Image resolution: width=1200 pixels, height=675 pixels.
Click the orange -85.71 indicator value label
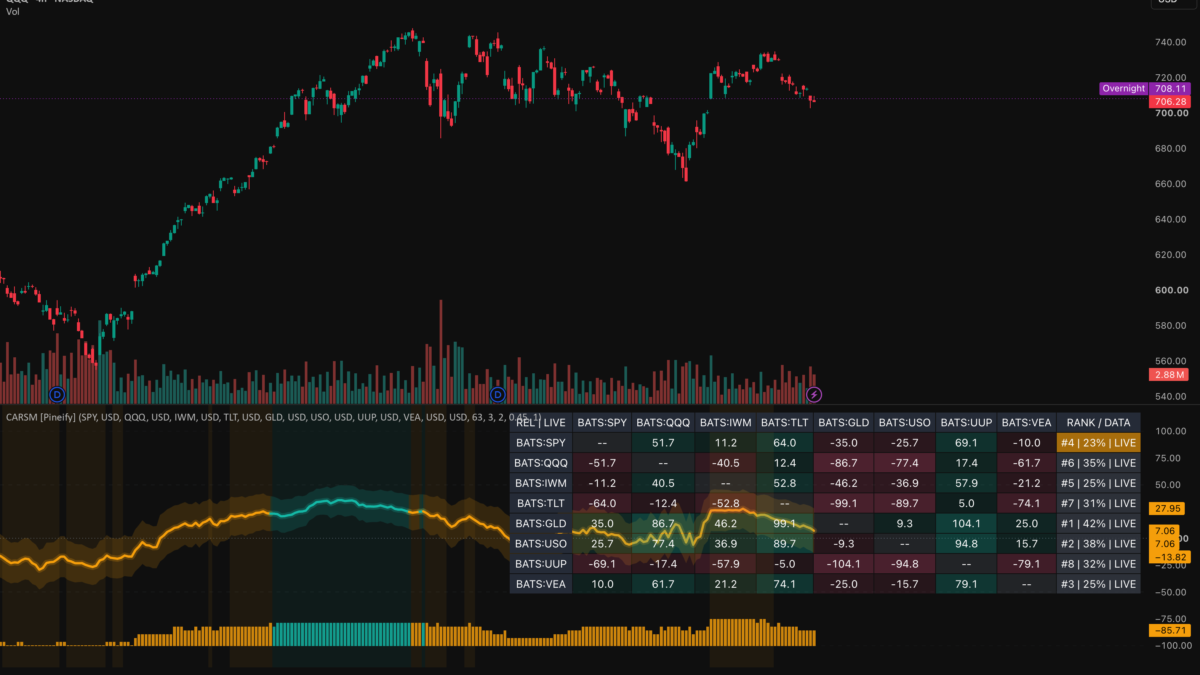(x=1169, y=631)
